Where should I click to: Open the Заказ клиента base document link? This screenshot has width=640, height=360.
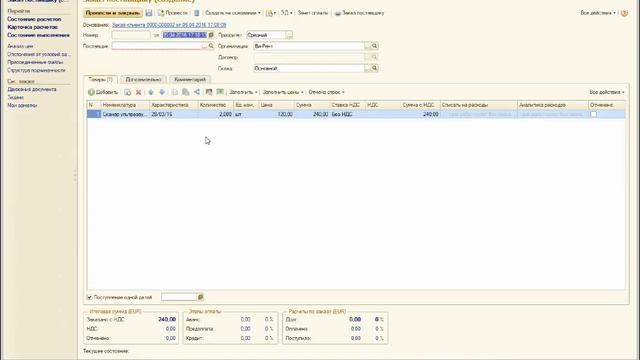(169, 25)
